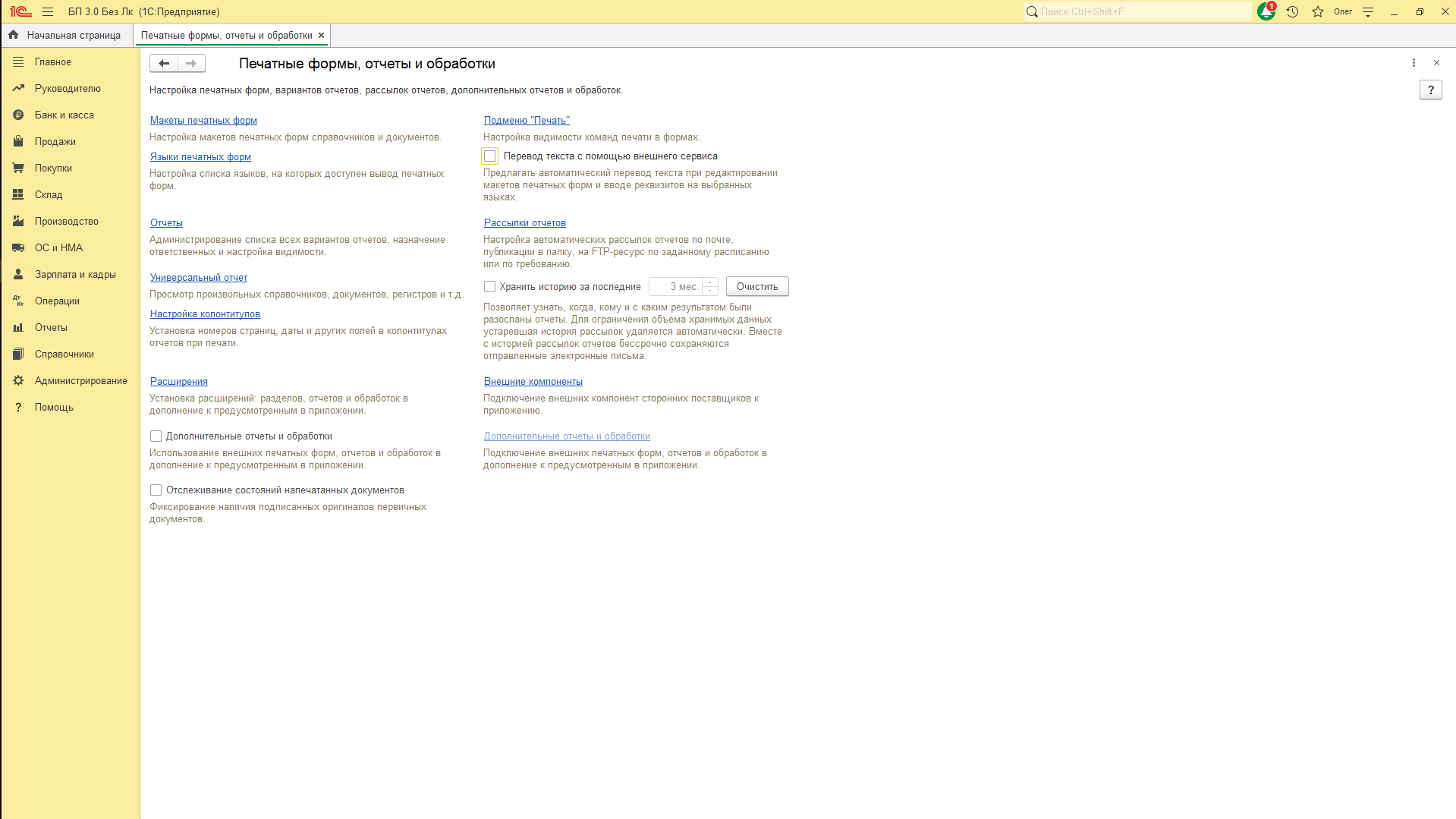
Task: Decrease months with the stepper down arrow
Action: point(709,291)
